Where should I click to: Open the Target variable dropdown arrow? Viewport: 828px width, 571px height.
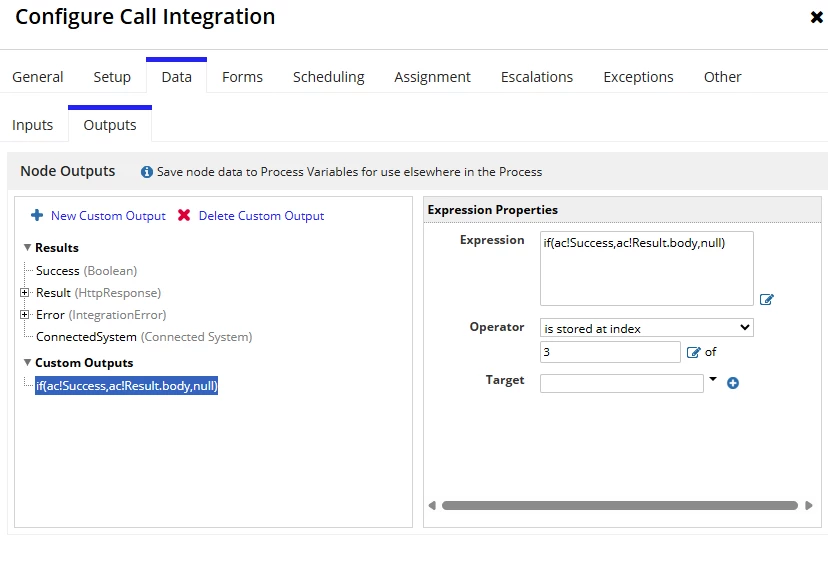pyautogui.click(x=713, y=379)
